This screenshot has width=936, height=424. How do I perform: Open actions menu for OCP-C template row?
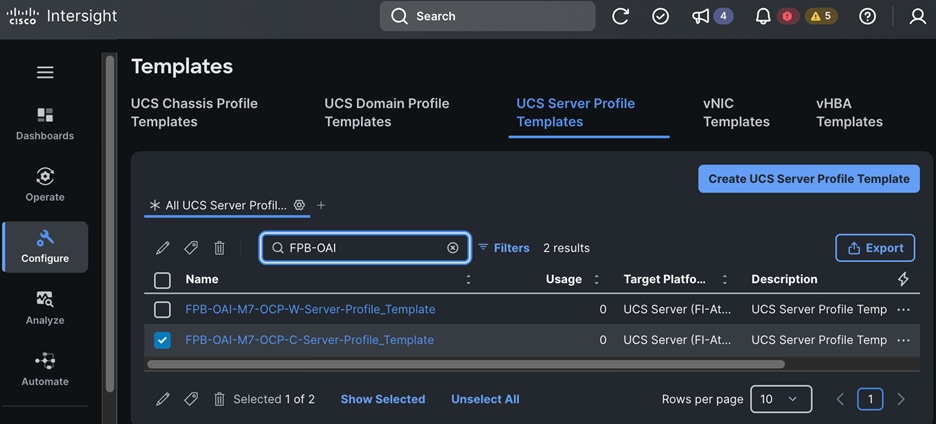904,340
